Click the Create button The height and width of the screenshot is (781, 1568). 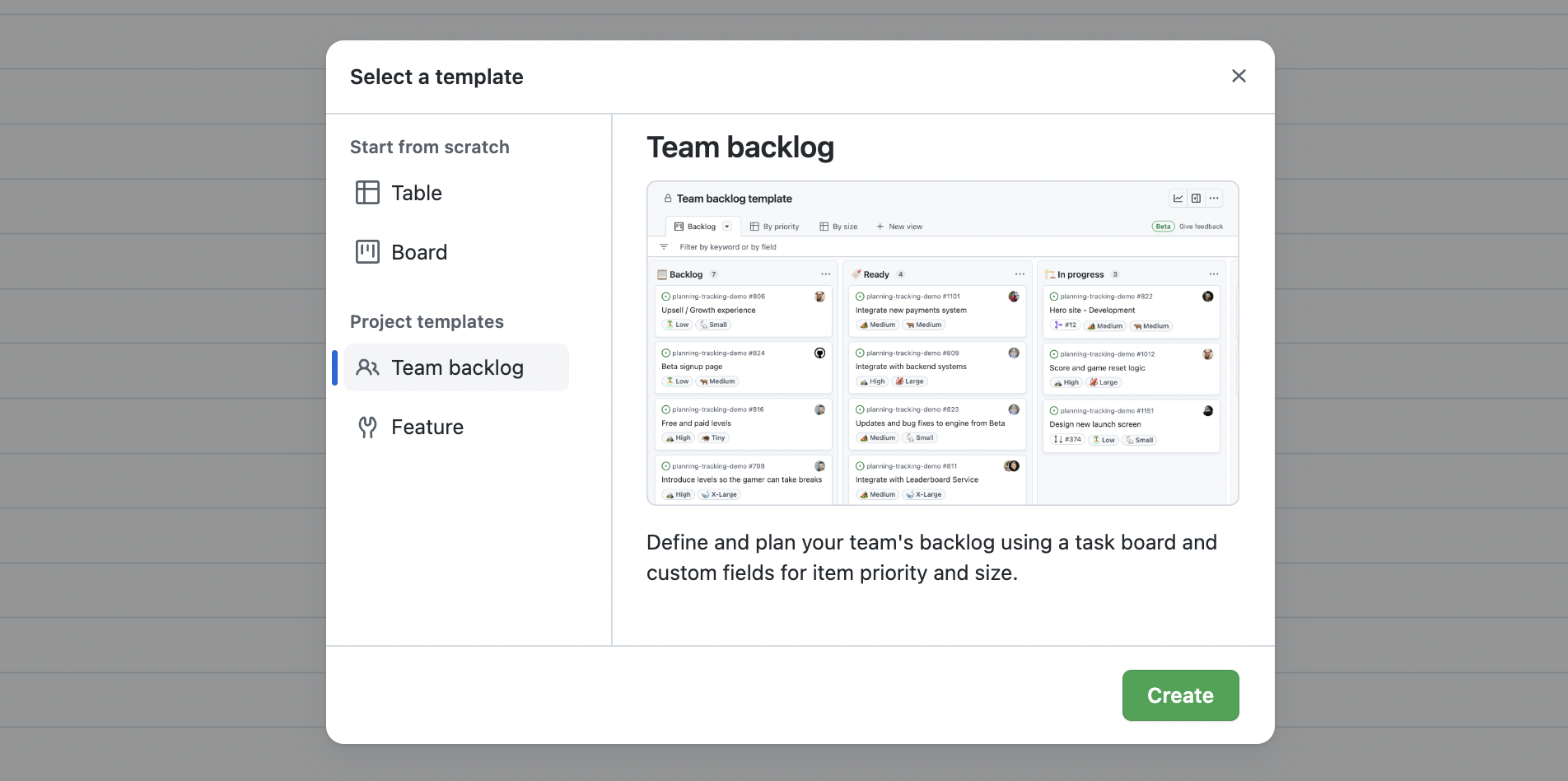[x=1180, y=695]
